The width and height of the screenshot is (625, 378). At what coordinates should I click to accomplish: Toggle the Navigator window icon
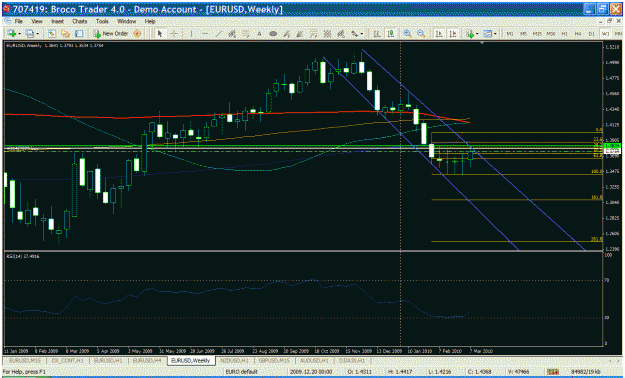click(65, 34)
